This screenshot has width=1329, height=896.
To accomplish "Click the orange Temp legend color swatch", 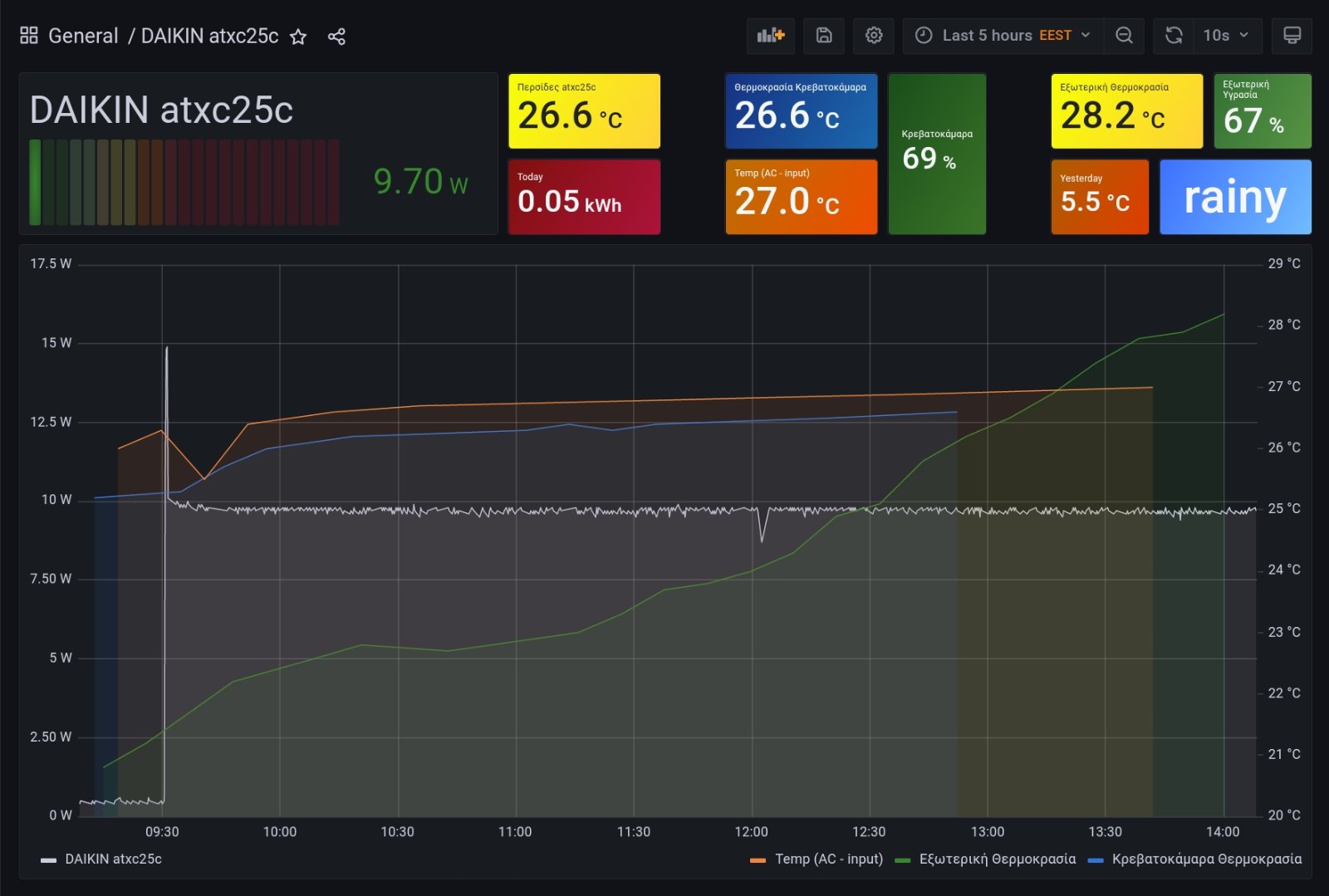I will coord(758,860).
